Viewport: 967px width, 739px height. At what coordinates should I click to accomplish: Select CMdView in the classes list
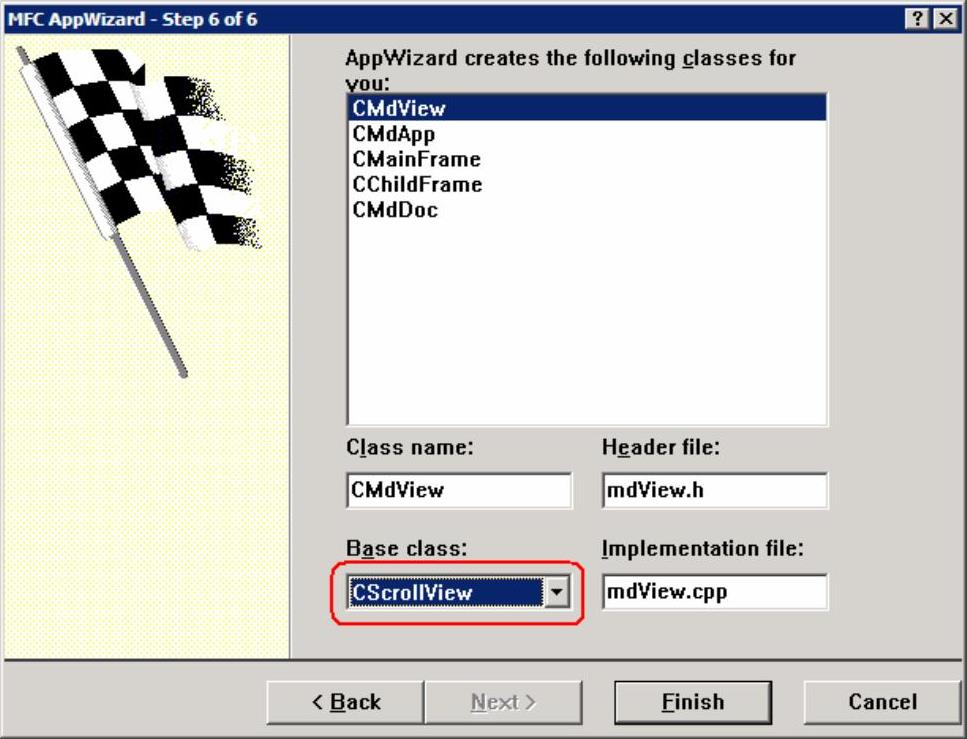pos(586,109)
